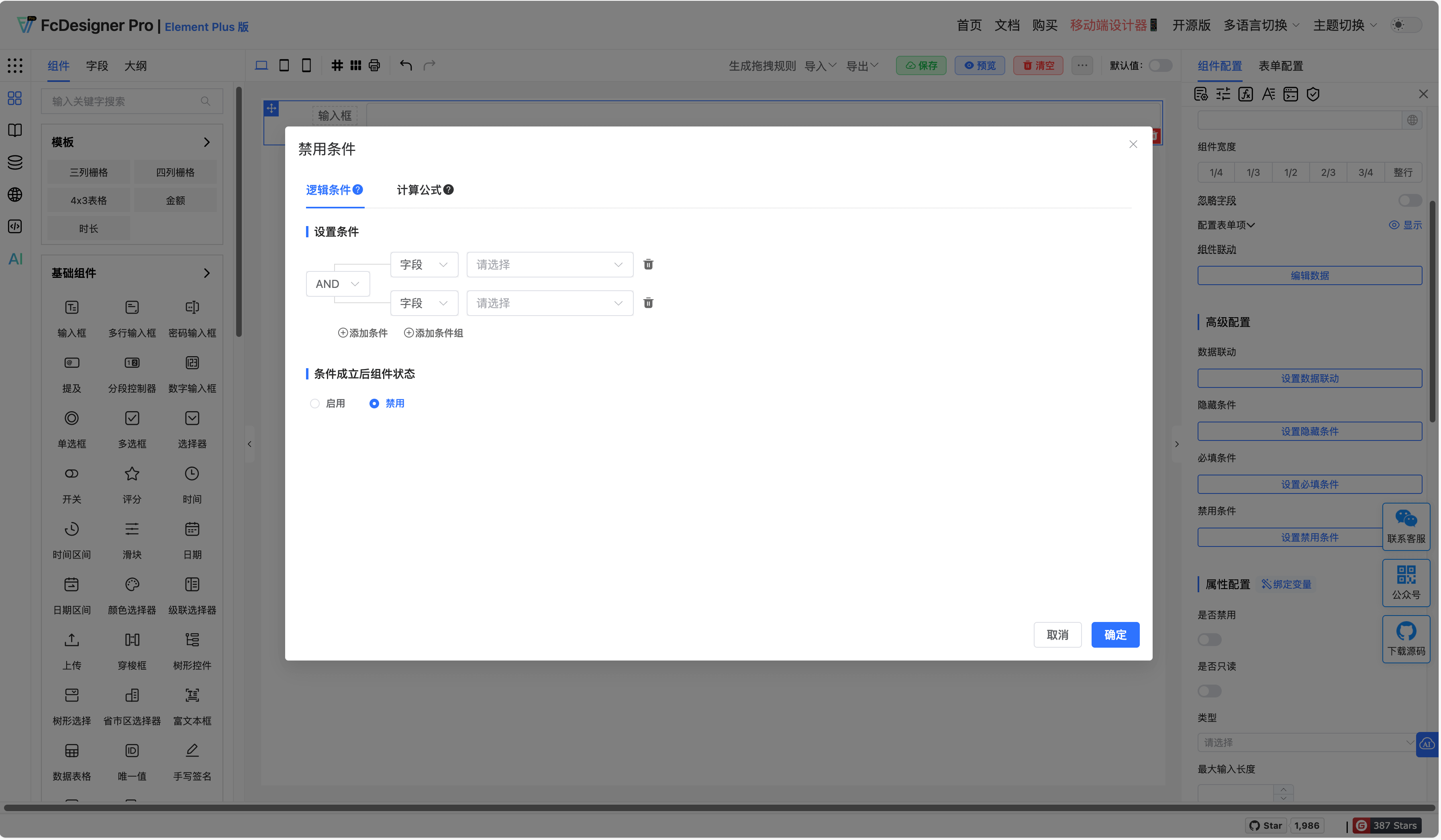Select the tablet viewport icon
The width and height of the screenshot is (1441, 840).
tap(284, 65)
